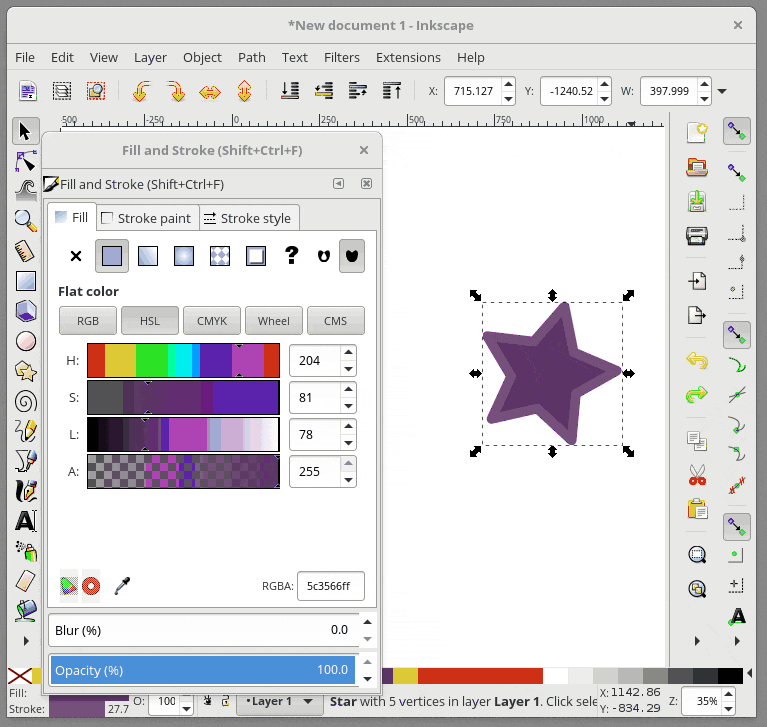Click the yellow Undo arrow icon
767x727 pixels.
tap(697, 360)
